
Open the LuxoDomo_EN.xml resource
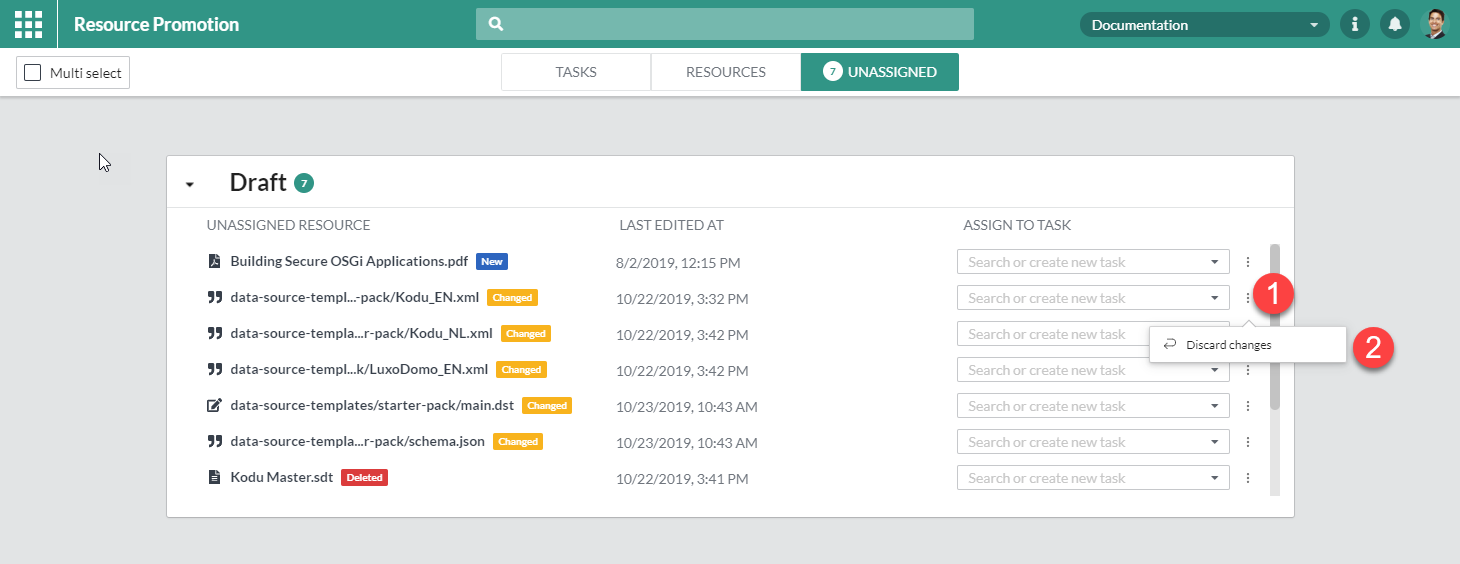coord(358,370)
